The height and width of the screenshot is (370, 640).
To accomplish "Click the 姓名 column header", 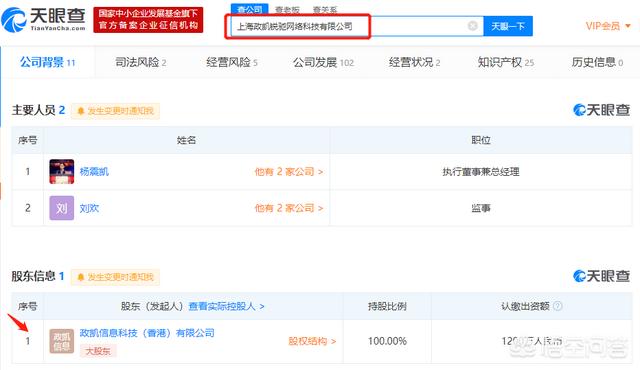I will 187,140.
